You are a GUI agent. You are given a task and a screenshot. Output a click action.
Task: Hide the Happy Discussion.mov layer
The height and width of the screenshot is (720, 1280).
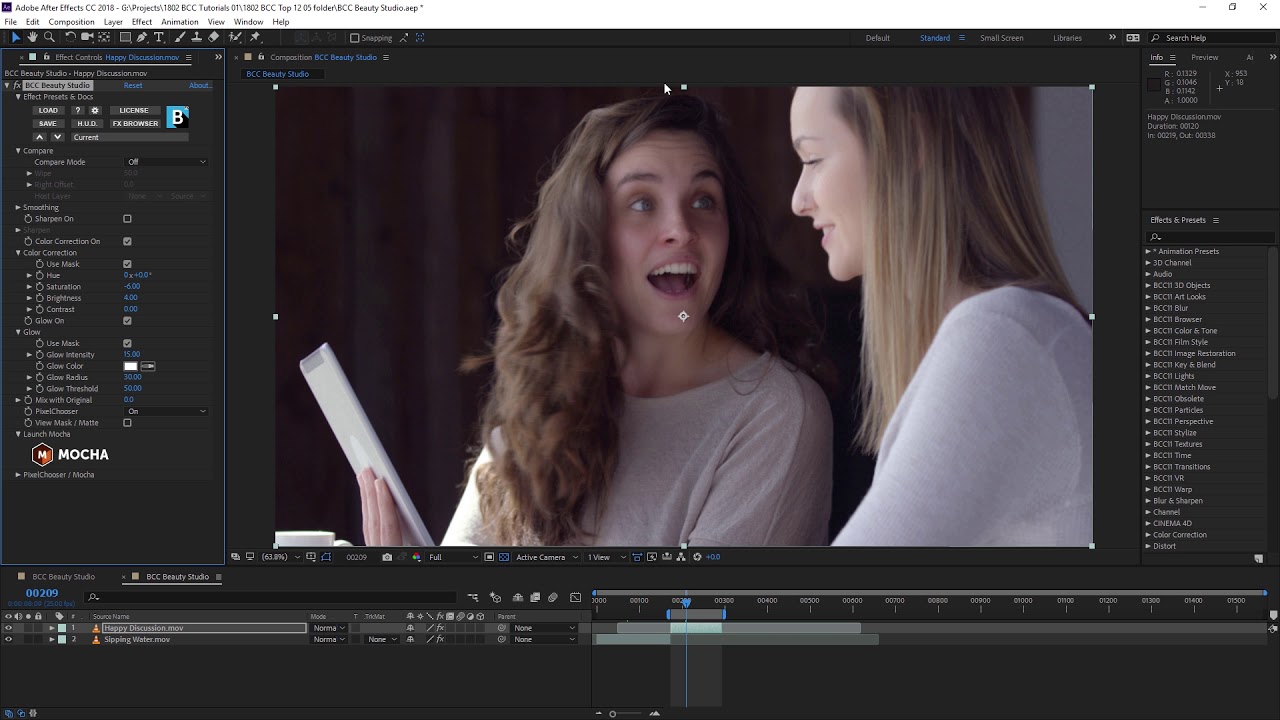8,628
